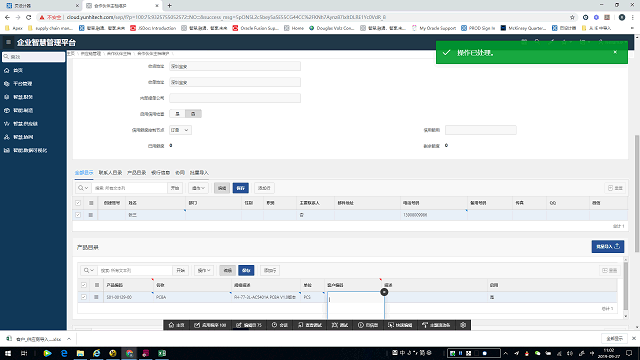Toggle the checkbox for the contact row
This screenshot has width=640, height=360.
pyautogui.click(x=78, y=215)
